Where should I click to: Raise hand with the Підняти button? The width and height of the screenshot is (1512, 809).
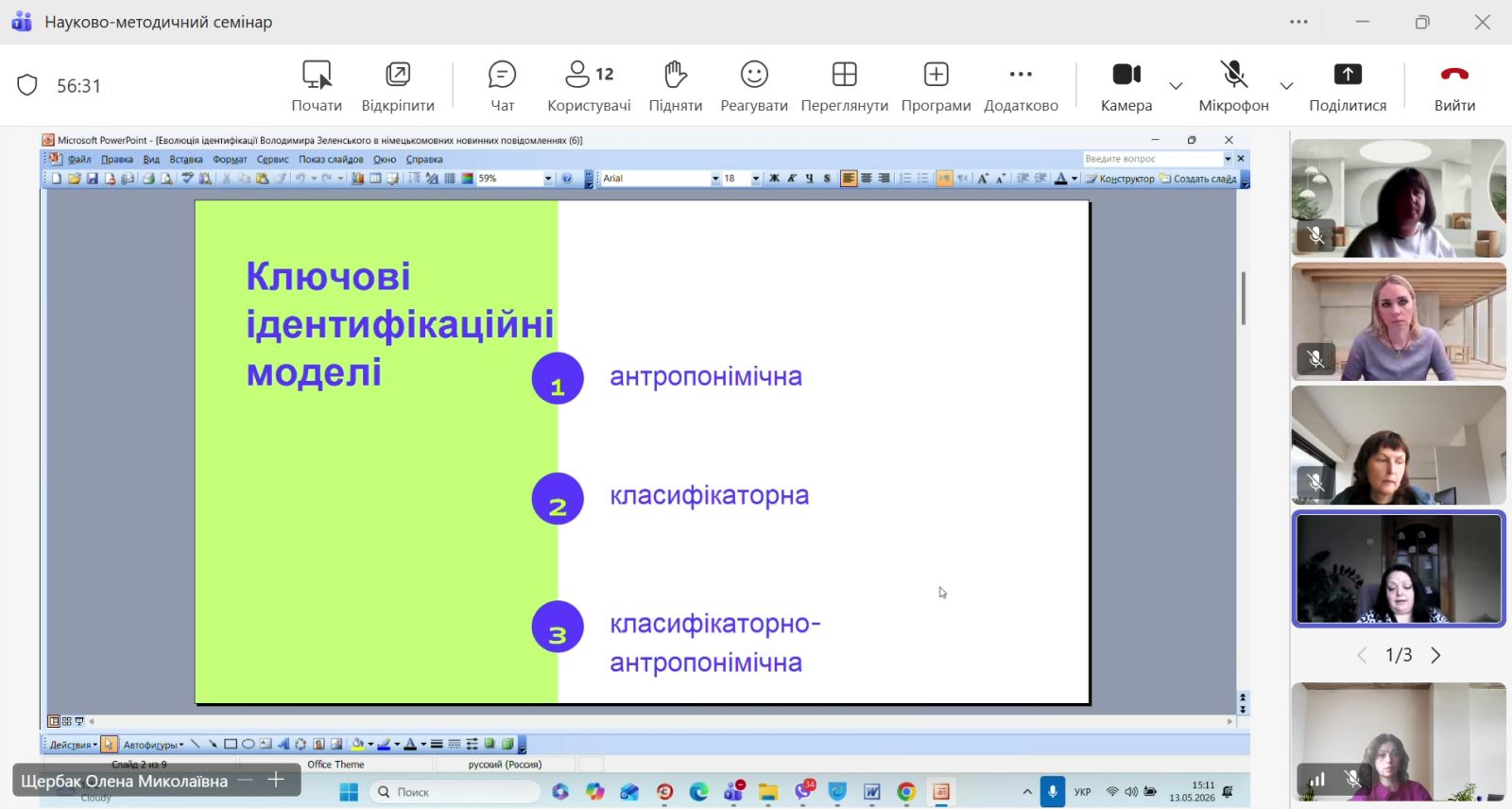coord(675,86)
